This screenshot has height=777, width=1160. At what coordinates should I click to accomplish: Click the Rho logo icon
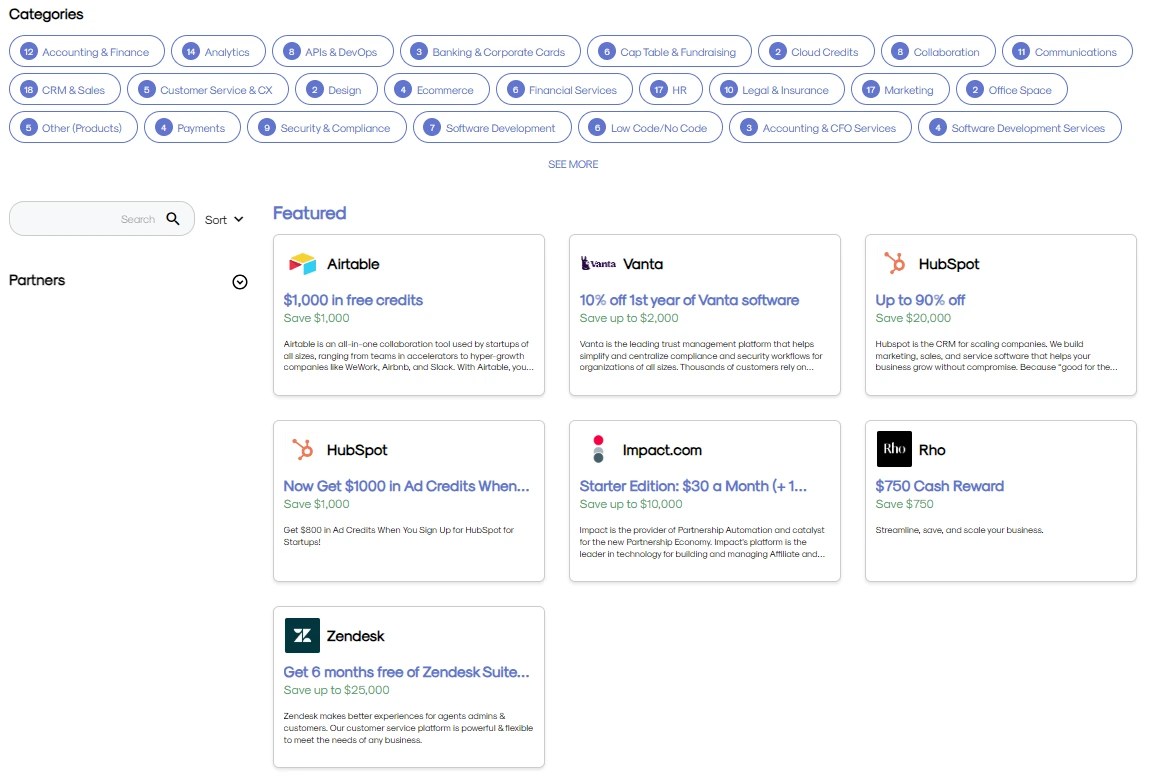click(894, 449)
